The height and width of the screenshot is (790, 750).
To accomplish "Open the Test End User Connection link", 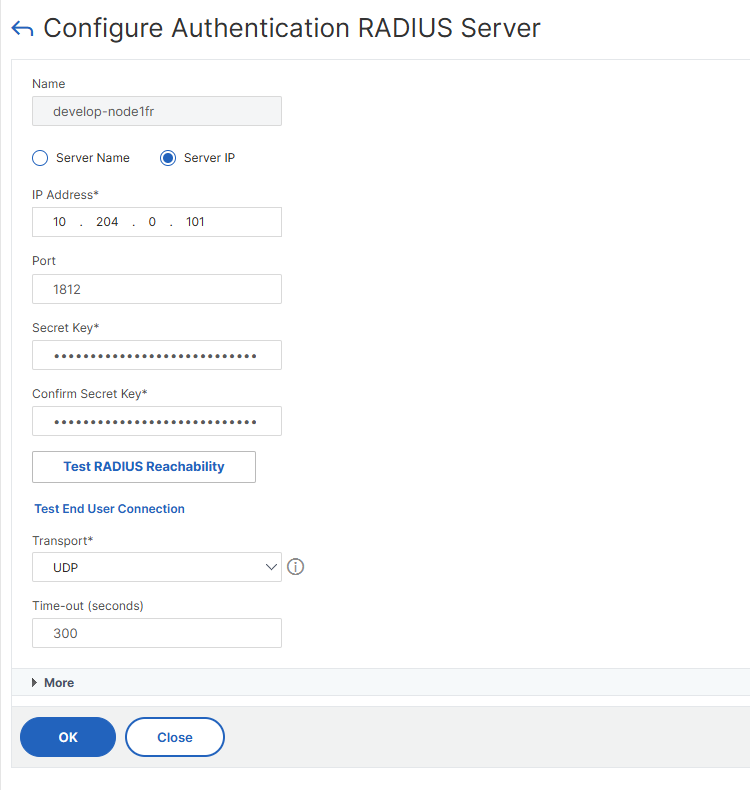I will pos(109,509).
